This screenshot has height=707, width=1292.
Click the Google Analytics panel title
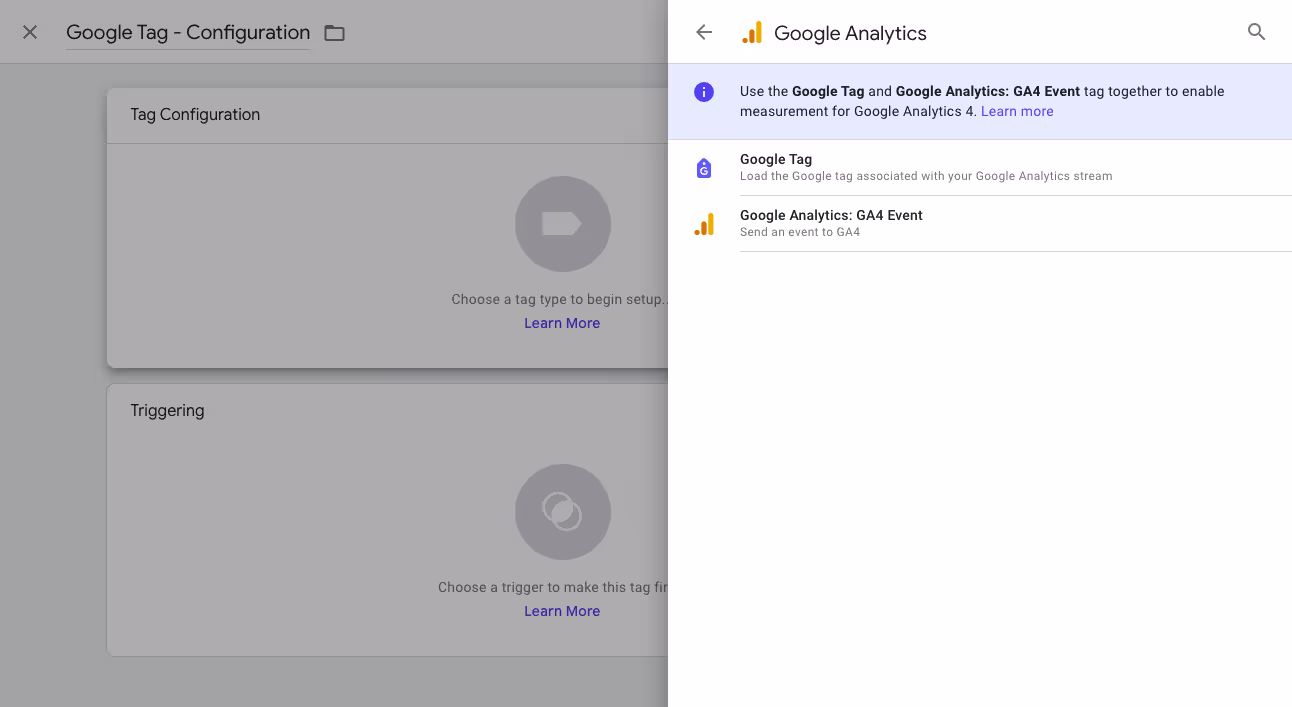click(850, 33)
